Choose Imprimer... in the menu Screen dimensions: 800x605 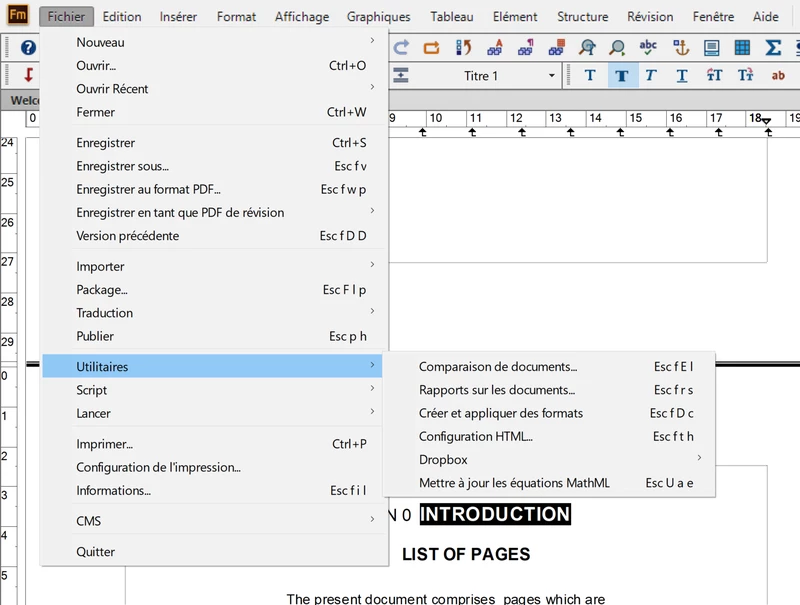pos(212,444)
